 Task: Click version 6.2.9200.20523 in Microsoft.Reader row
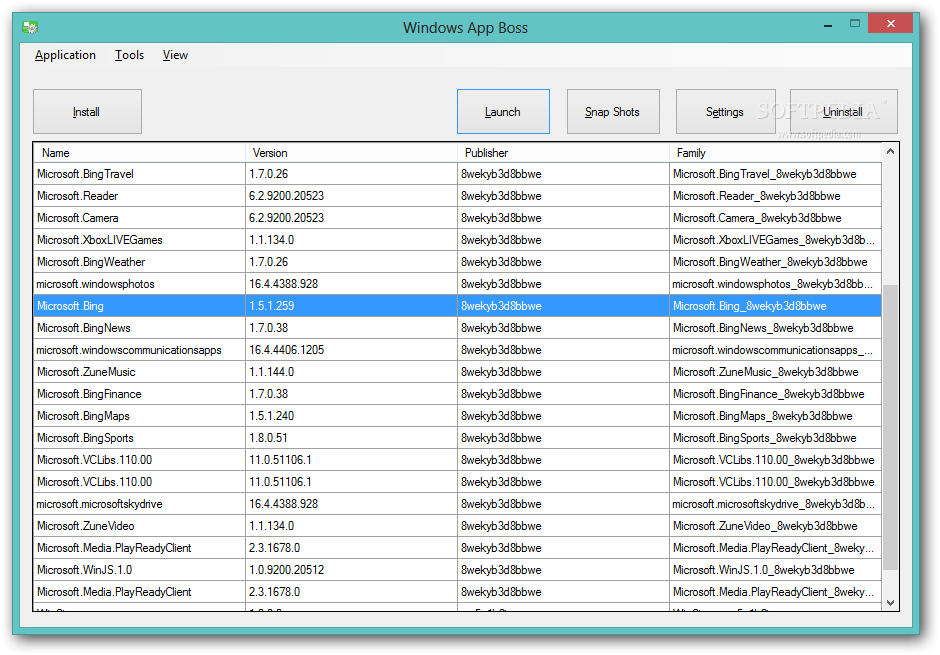coord(351,196)
